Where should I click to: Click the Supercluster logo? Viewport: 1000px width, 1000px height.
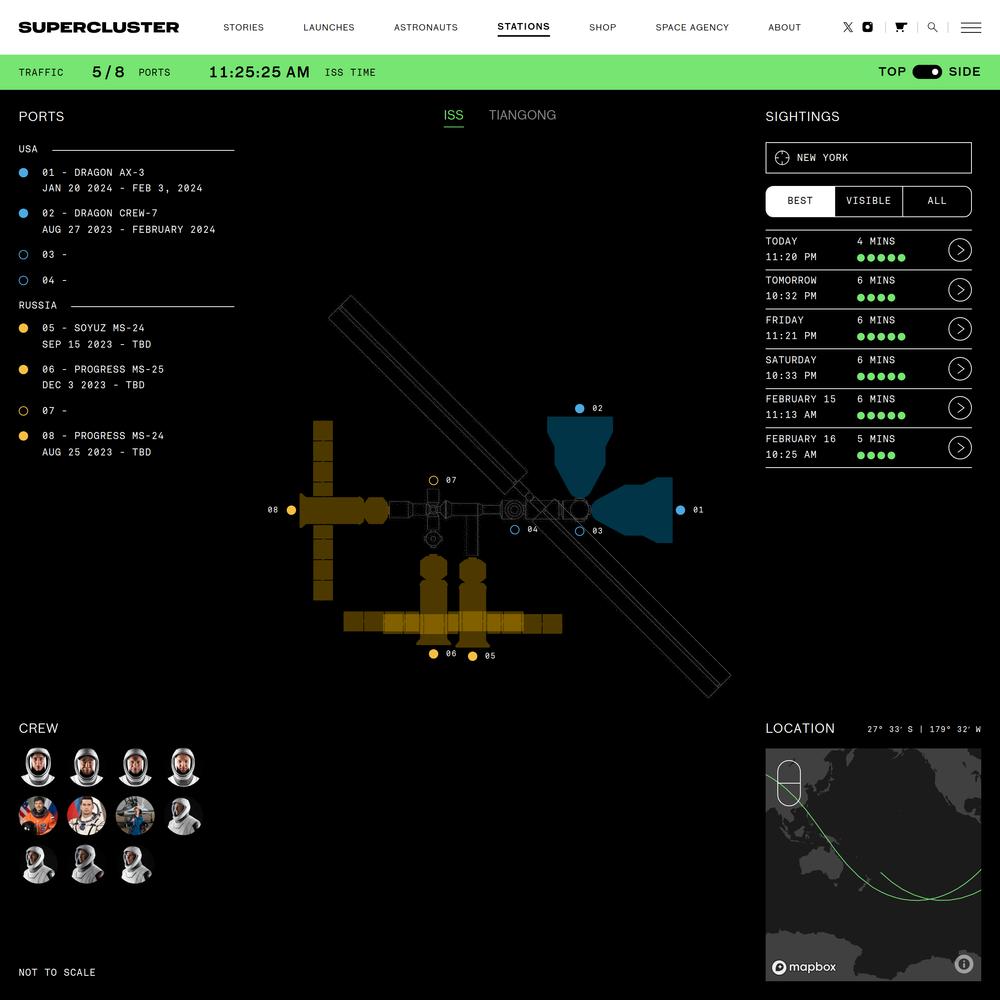(99, 27)
